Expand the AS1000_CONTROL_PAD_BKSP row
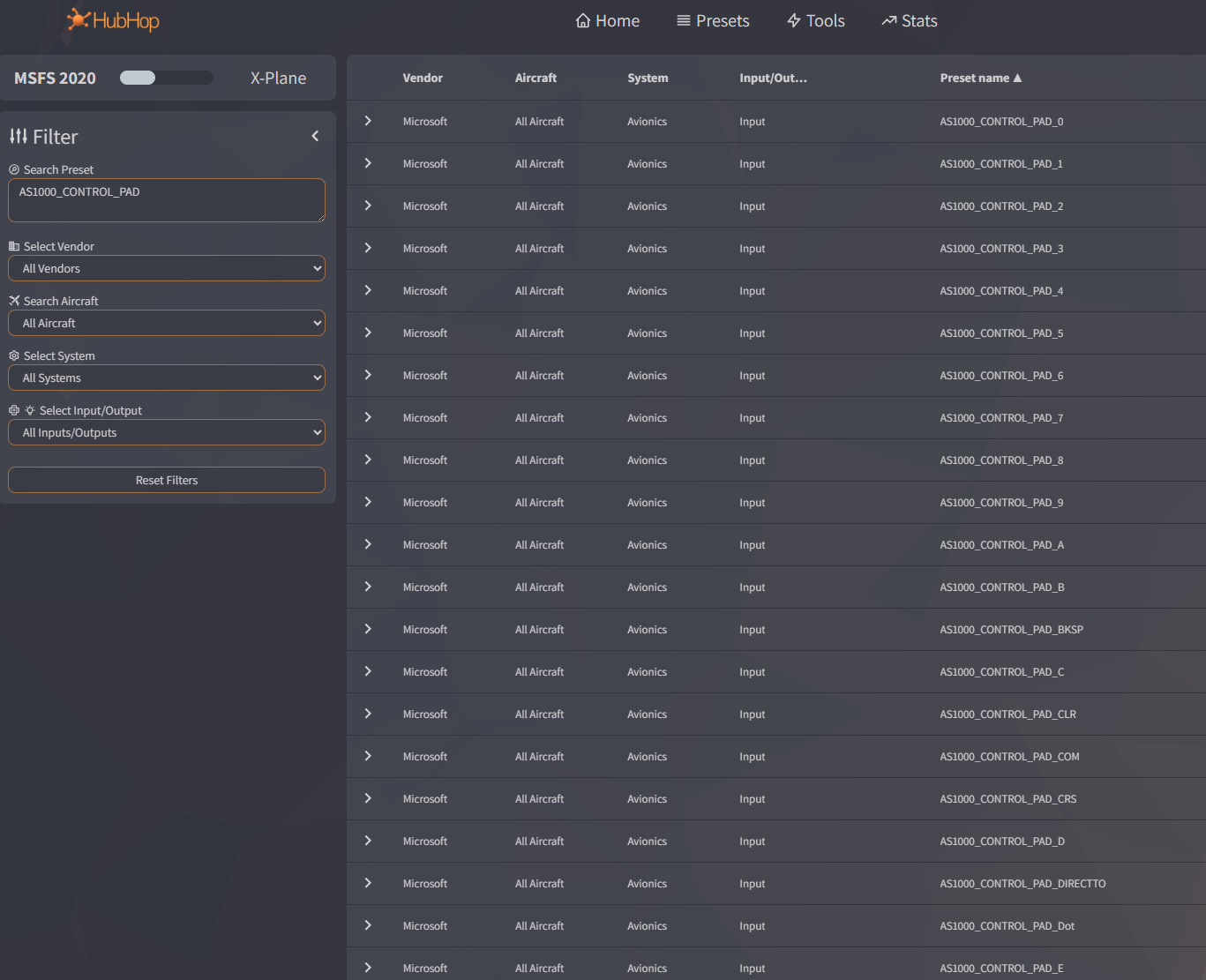1206x980 pixels. pyautogui.click(x=368, y=629)
